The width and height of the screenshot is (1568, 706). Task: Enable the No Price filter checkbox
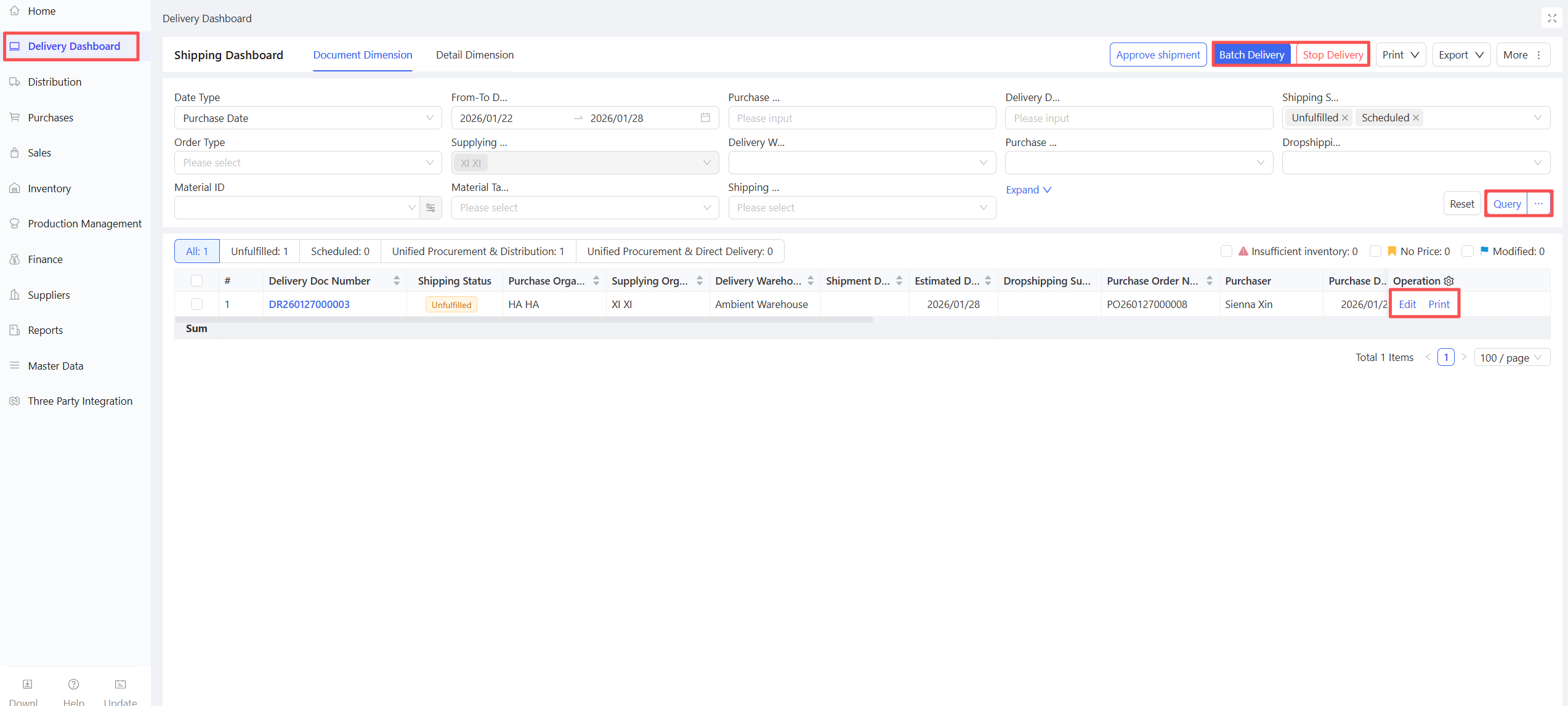(1375, 251)
